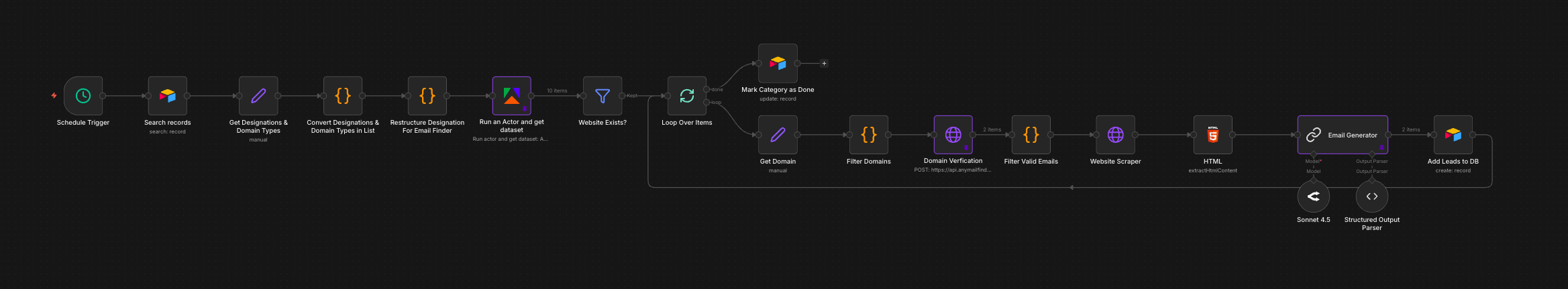The height and width of the screenshot is (289, 1568).
Task: Click plus button after Mark Category as Done
Action: [x=824, y=64]
